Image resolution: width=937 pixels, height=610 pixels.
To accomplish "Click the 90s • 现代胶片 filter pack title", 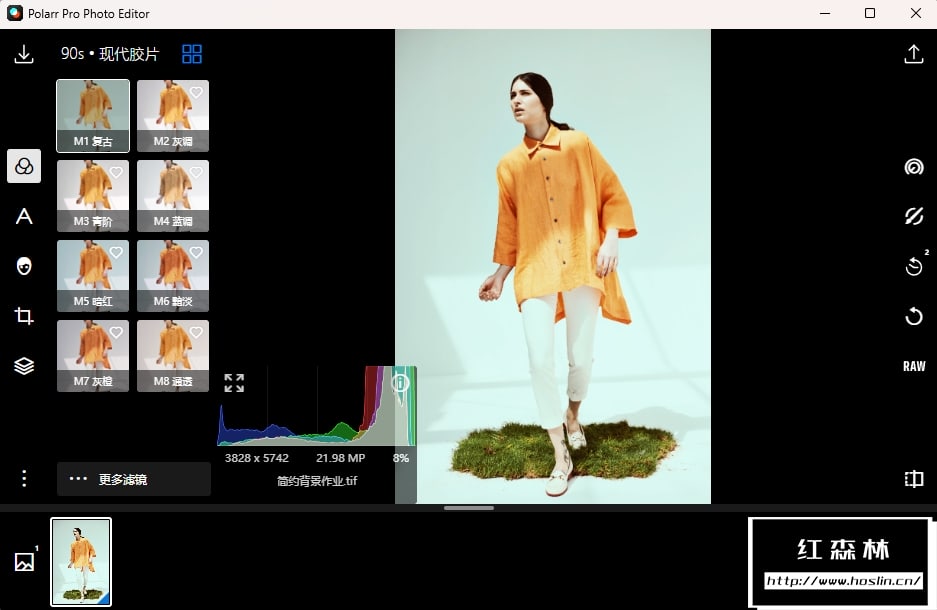I will point(110,54).
